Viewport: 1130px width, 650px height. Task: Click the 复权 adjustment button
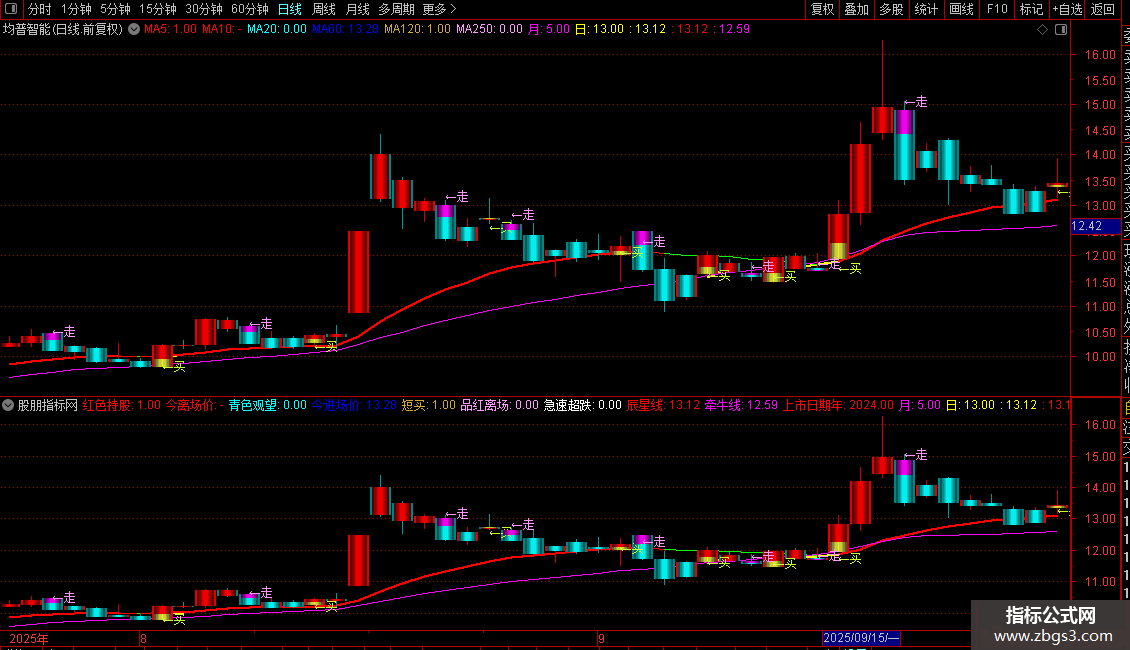(822, 9)
